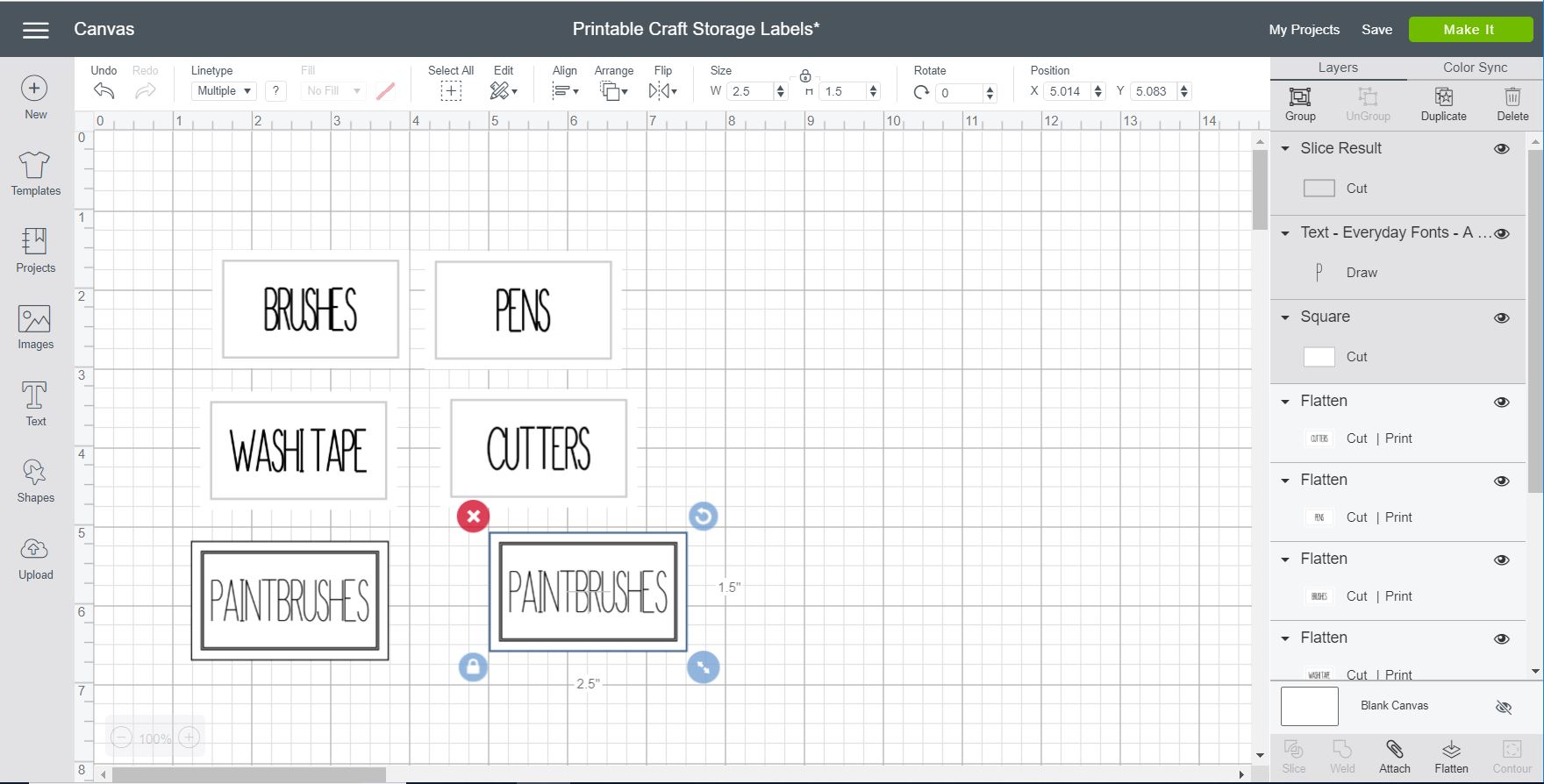
Task: Toggle Blank Canvas visibility
Action: click(x=1504, y=707)
